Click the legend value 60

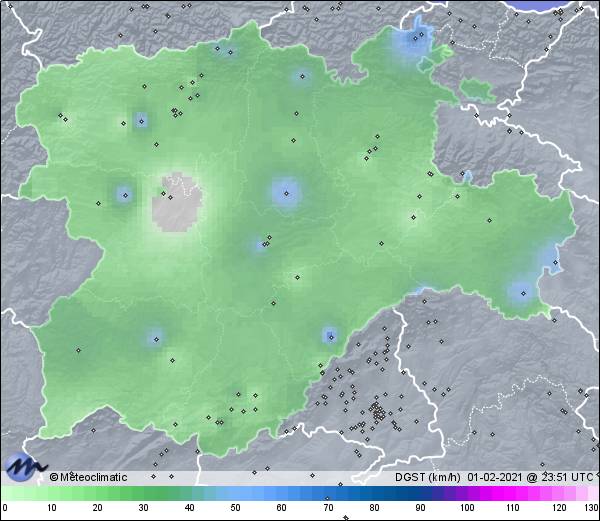click(282, 508)
